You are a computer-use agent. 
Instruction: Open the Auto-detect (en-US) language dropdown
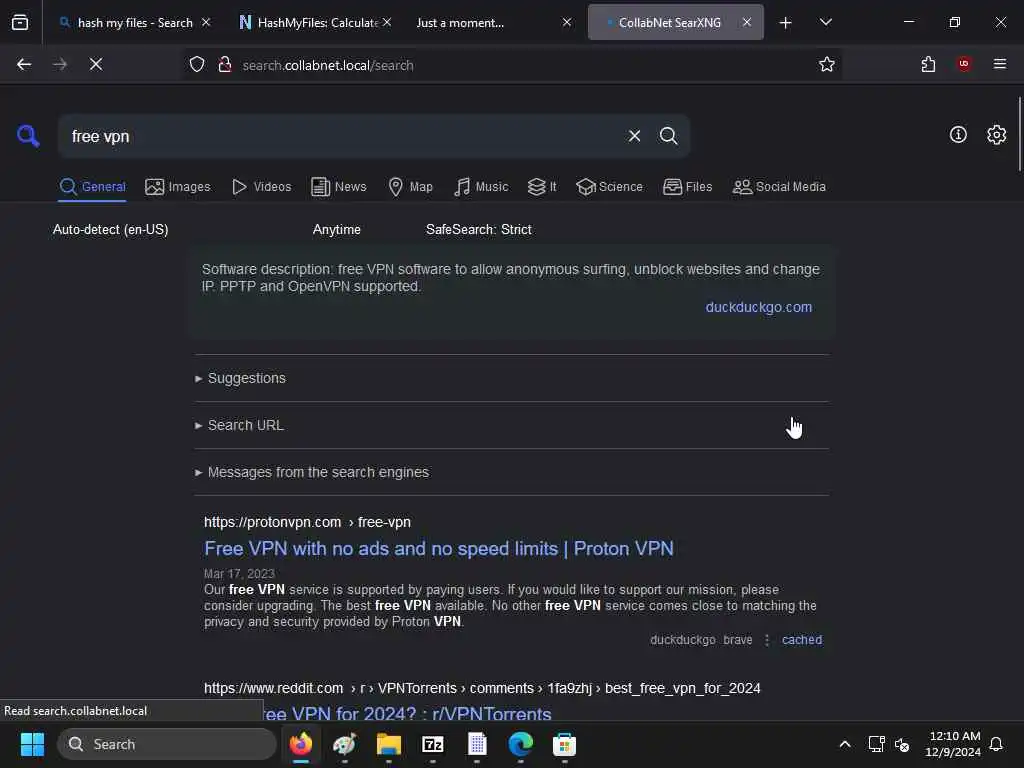point(110,230)
